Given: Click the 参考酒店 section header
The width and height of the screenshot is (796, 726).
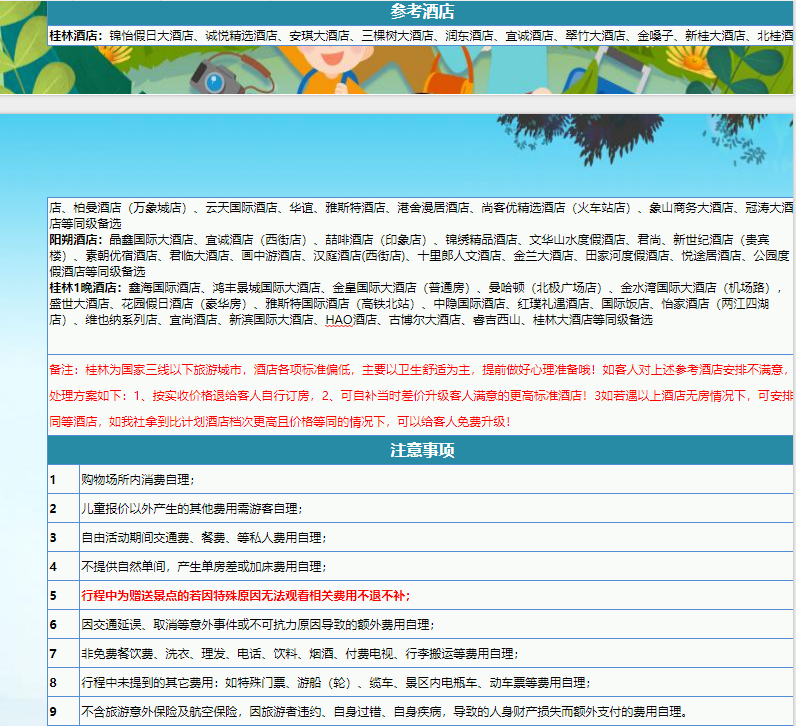Looking at the screenshot, I should click(x=421, y=12).
